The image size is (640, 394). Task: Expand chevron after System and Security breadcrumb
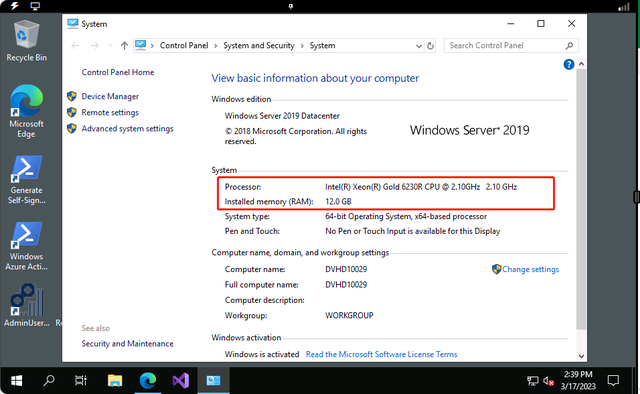tap(302, 46)
